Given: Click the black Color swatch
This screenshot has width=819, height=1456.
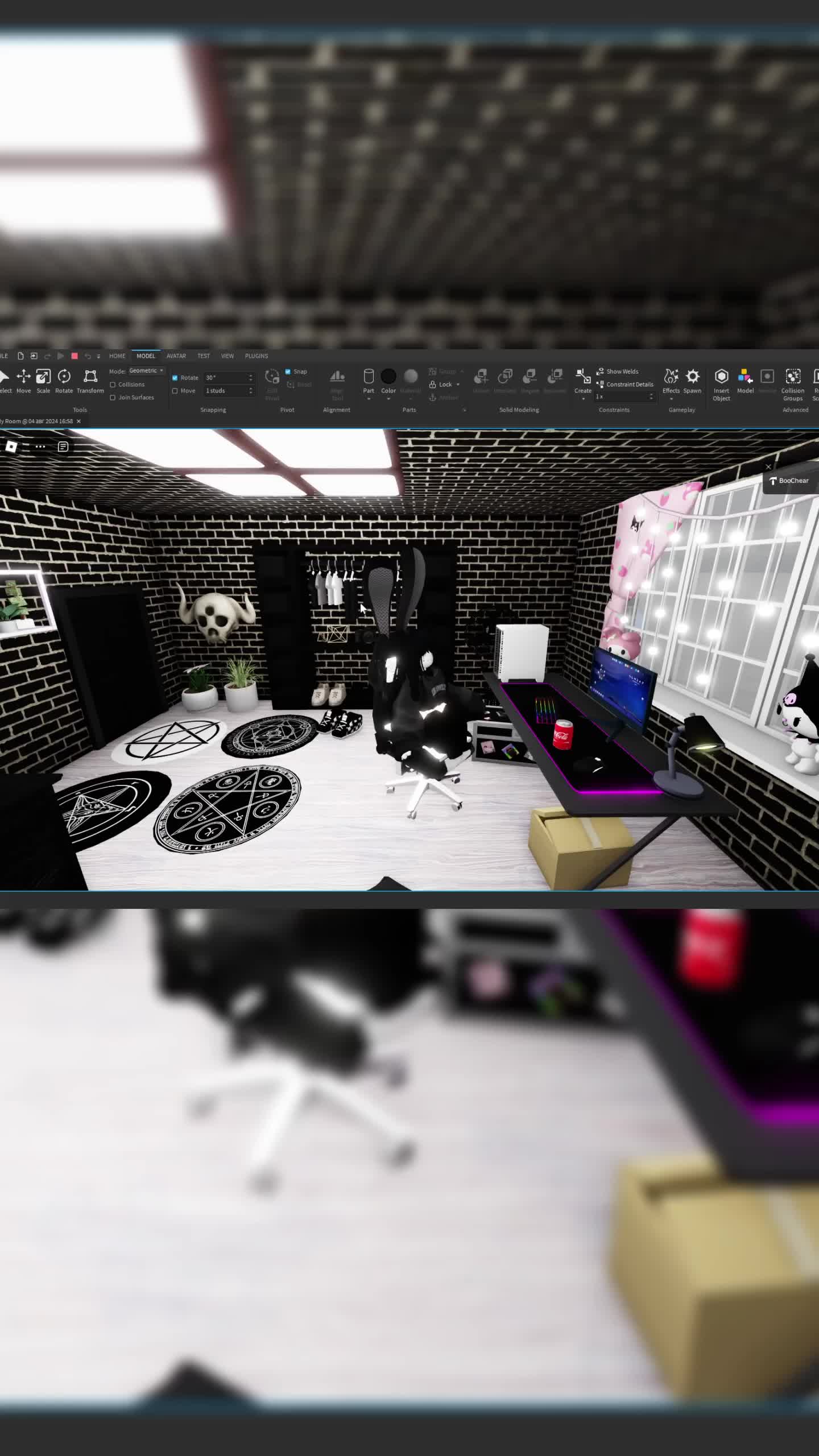Looking at the screenshot, I should click(x=388, y=377).
